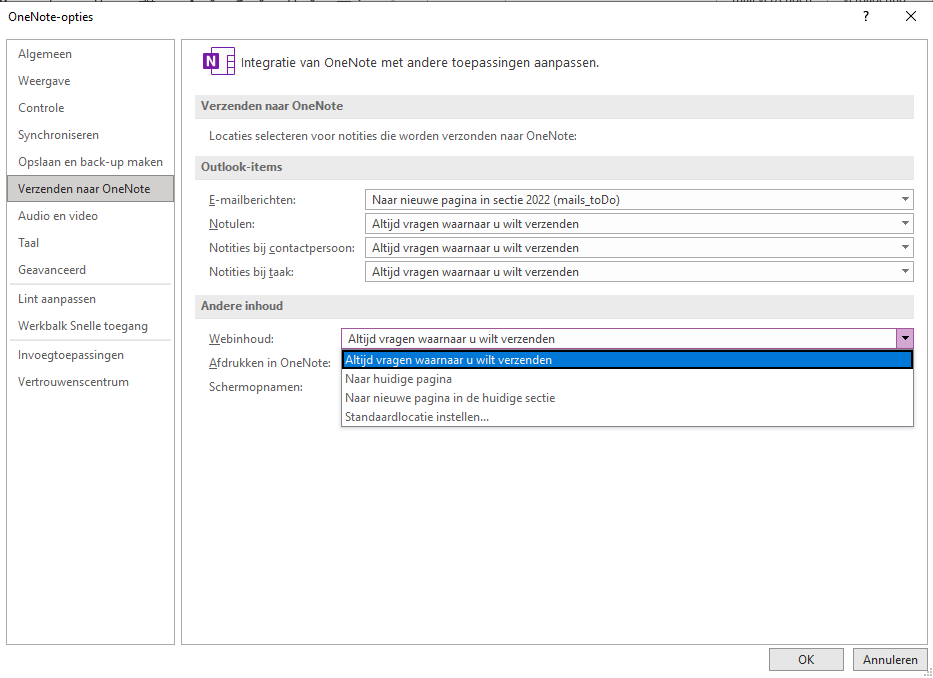Click the Webinhoud label
The width and height of the screenshot is (933, 678).
pyautogui.click(x=241, y=339)
